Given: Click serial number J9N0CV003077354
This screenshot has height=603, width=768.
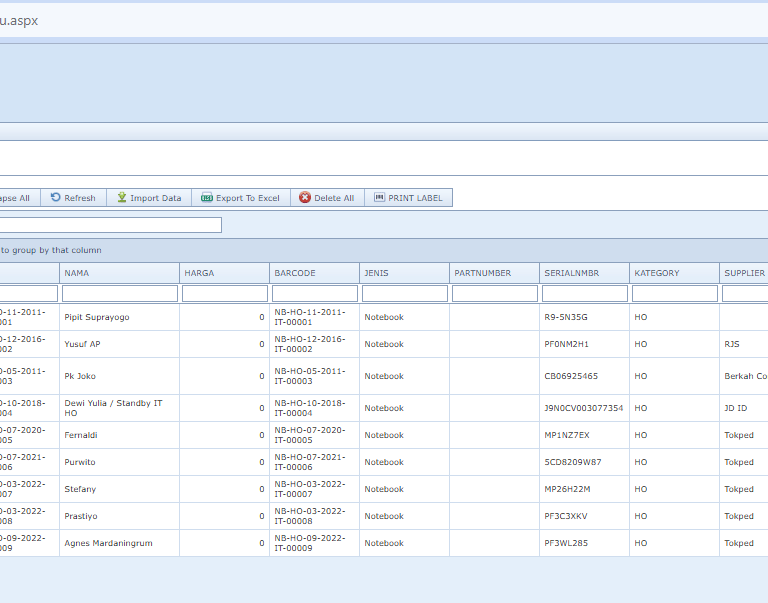Looking at the screenshot, I should (584, 408).
